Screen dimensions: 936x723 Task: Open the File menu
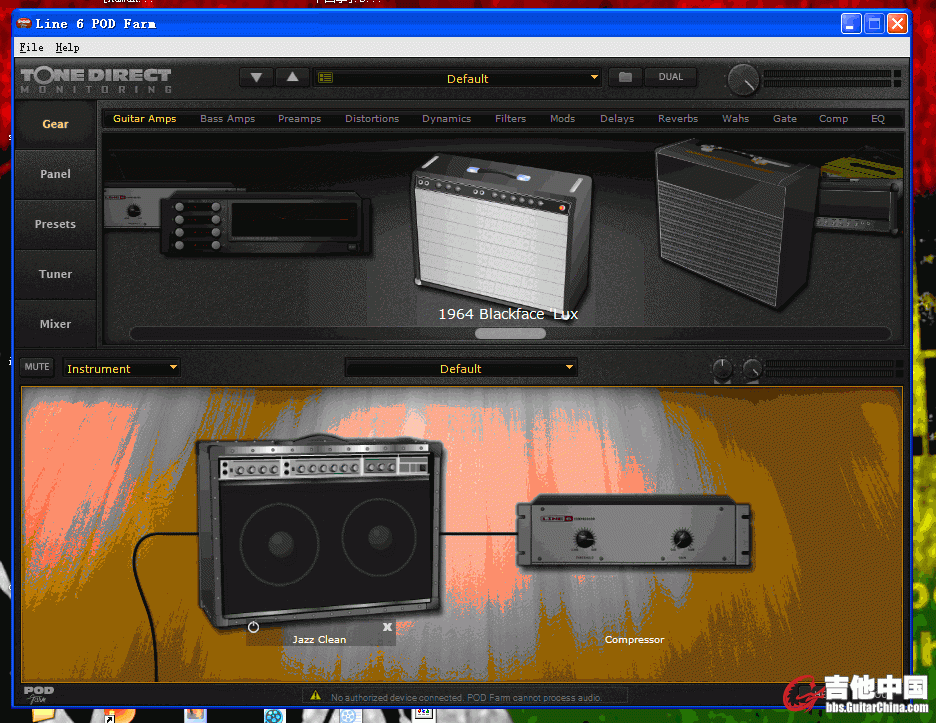(x=31, y=47)
